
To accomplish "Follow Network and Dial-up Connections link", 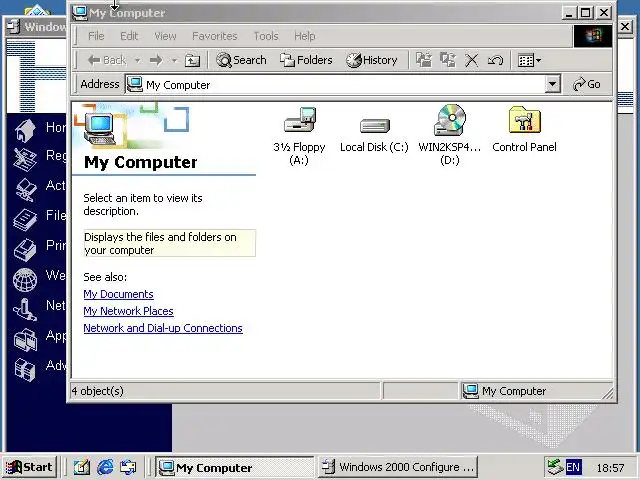I will pyautogui.click(x=163, y=328).
